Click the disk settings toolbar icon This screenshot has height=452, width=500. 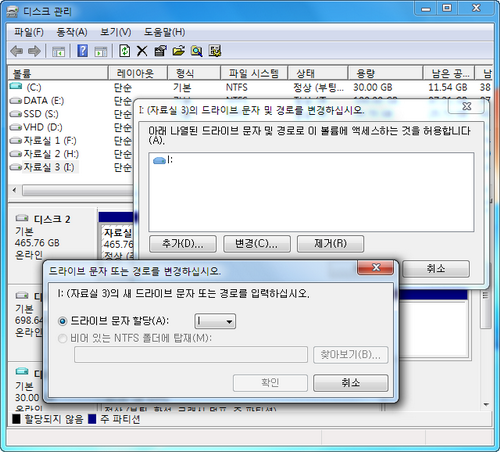click(215, 51)
